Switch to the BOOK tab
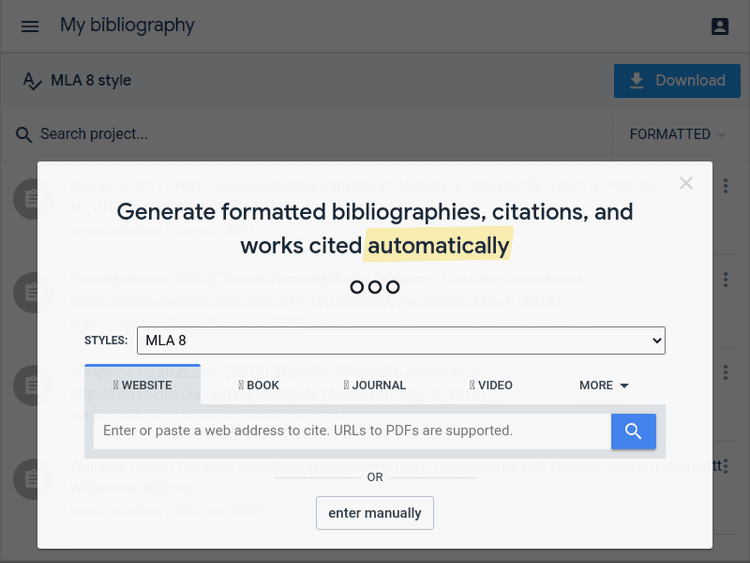This screenshot has width=750, height=563. tap(259, 385)
